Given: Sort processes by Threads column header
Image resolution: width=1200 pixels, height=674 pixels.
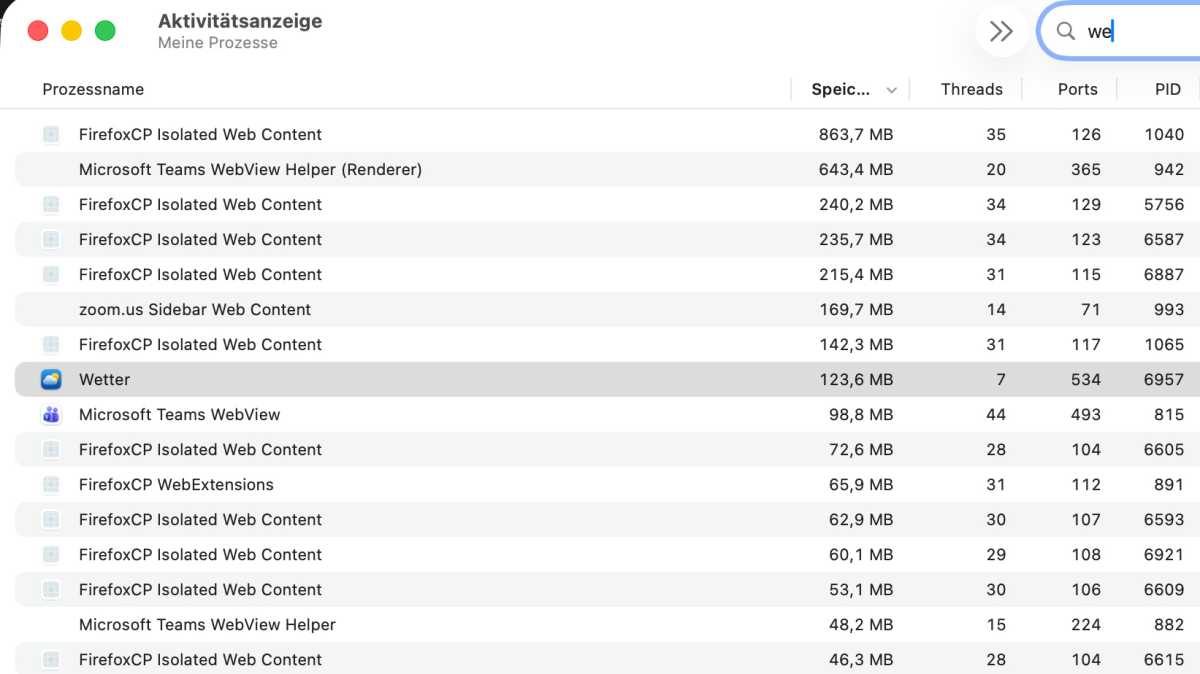Looking at the screenshot, I should [x=971, y=89].
